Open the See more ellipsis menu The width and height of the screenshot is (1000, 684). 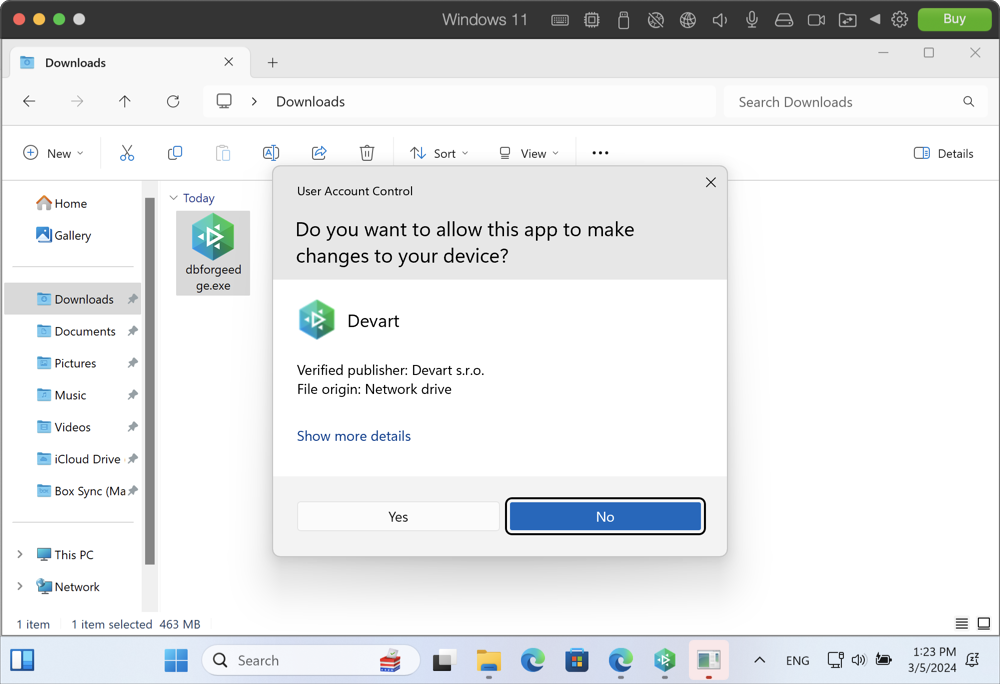[x=600, y=153]
